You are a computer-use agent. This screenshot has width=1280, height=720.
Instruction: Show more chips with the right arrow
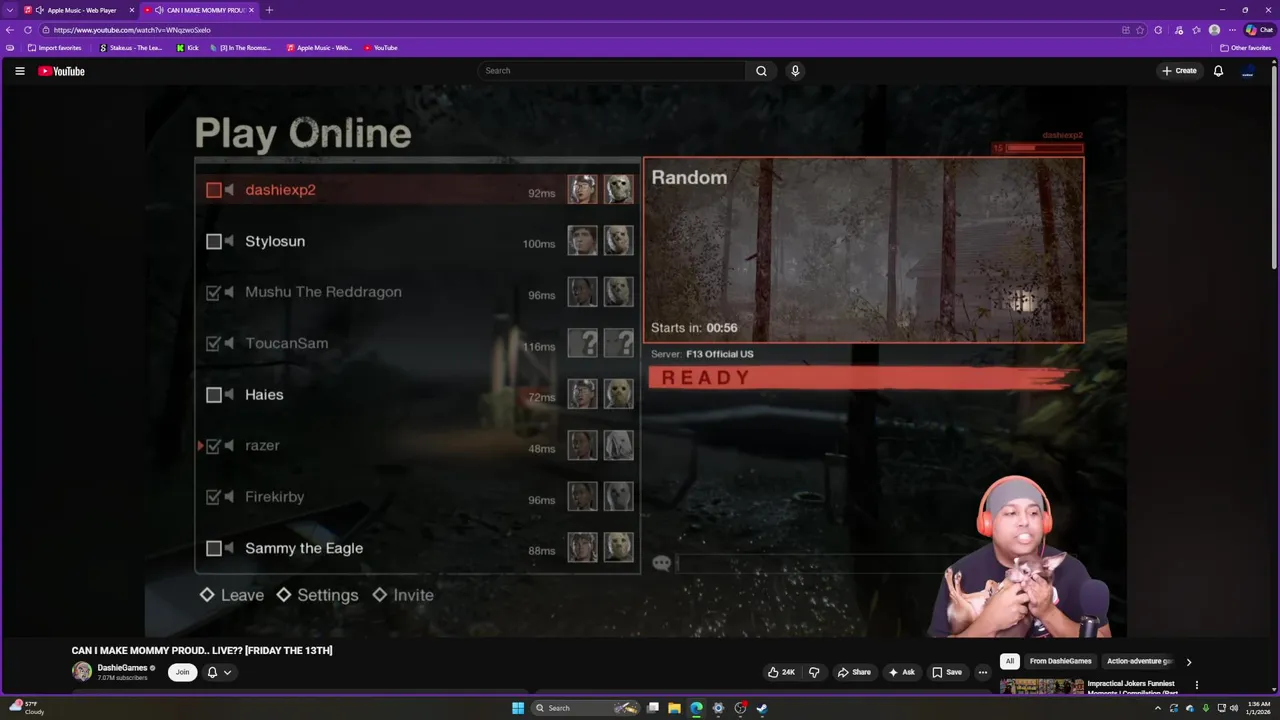coord(1188,661)
